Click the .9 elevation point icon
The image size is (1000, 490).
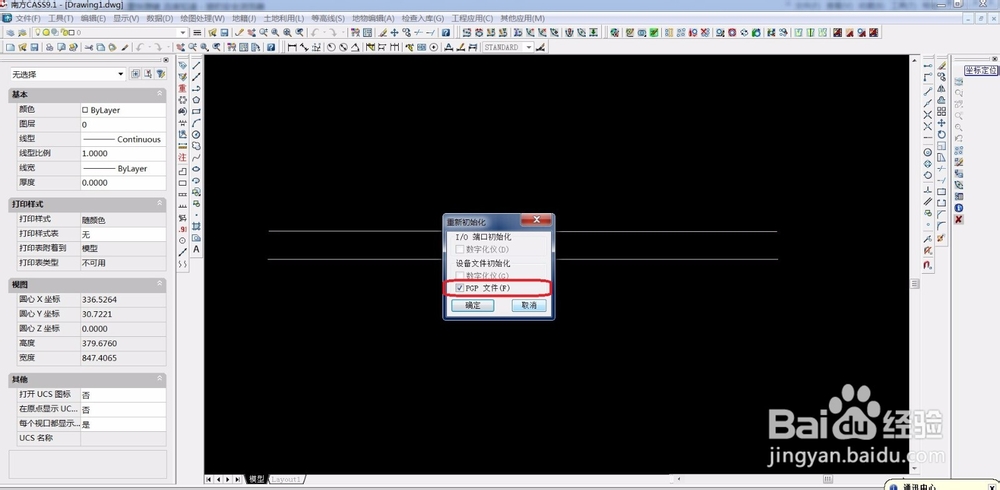182,229
